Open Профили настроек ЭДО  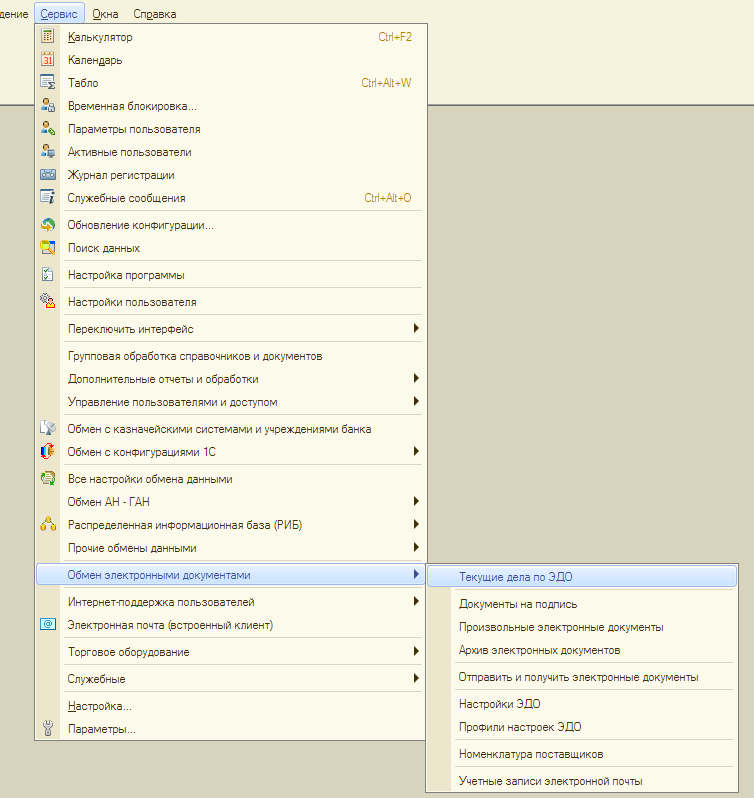coord(519,727)
